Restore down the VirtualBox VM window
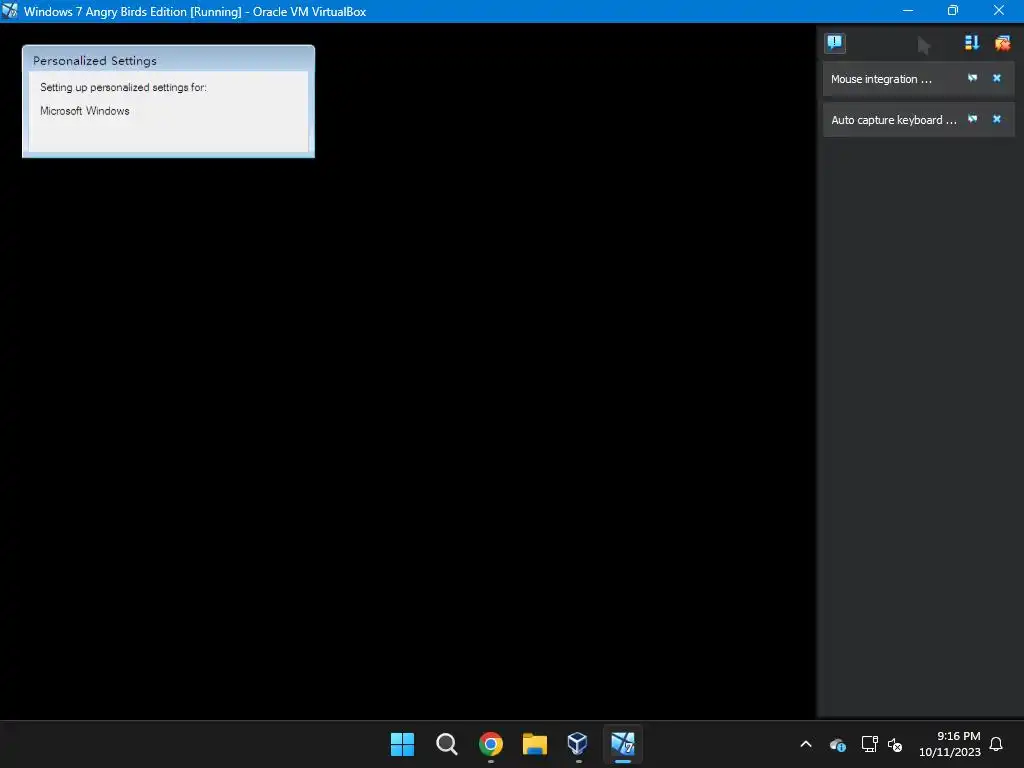The width and height of the screenshot is (1024, 768). (953, 11)
